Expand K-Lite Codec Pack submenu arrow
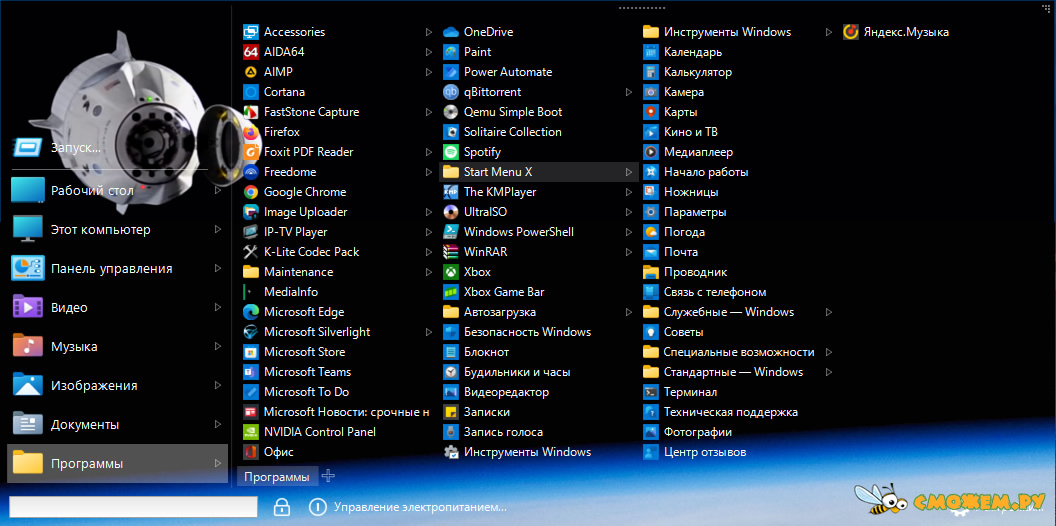The image size is (1056, 526). tap(429, 252)
